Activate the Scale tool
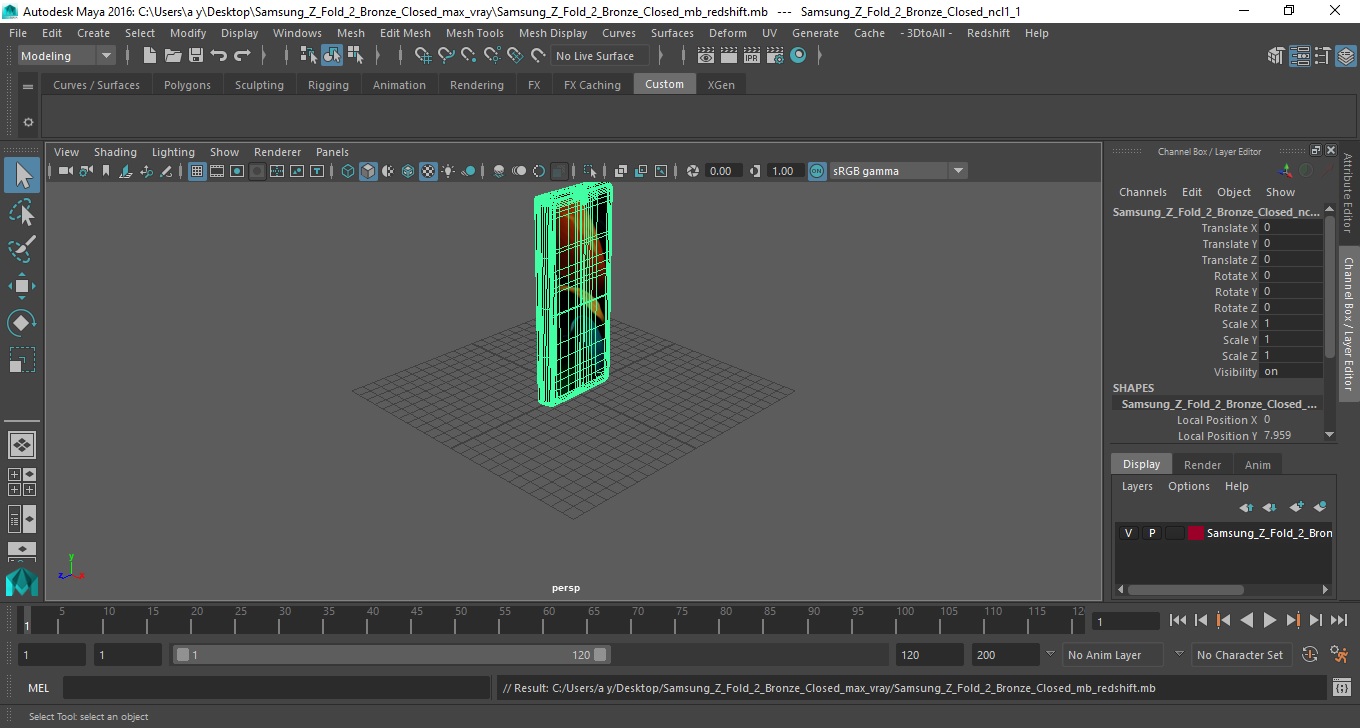The width and height of the screenshot is (1360, 728). pos(22,360)
